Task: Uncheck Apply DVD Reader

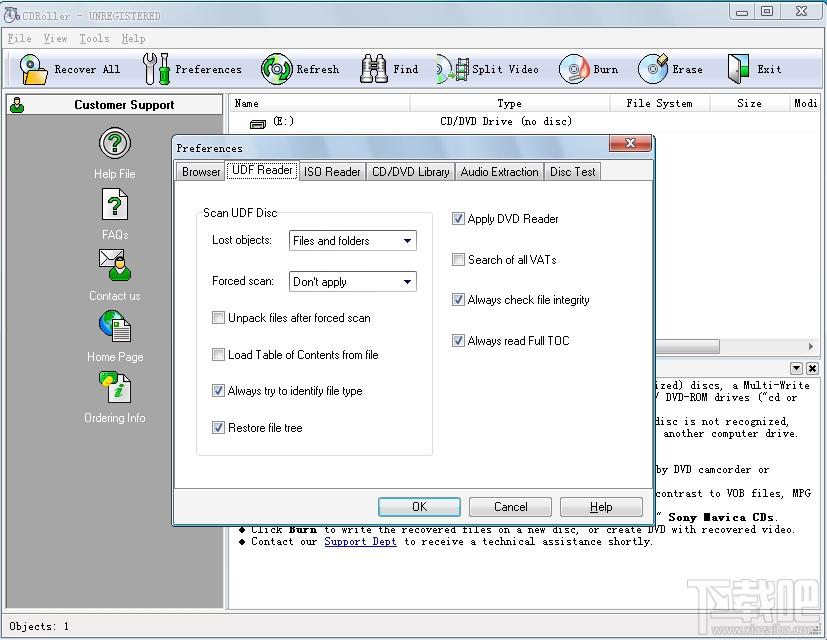Action: point(458,218)
